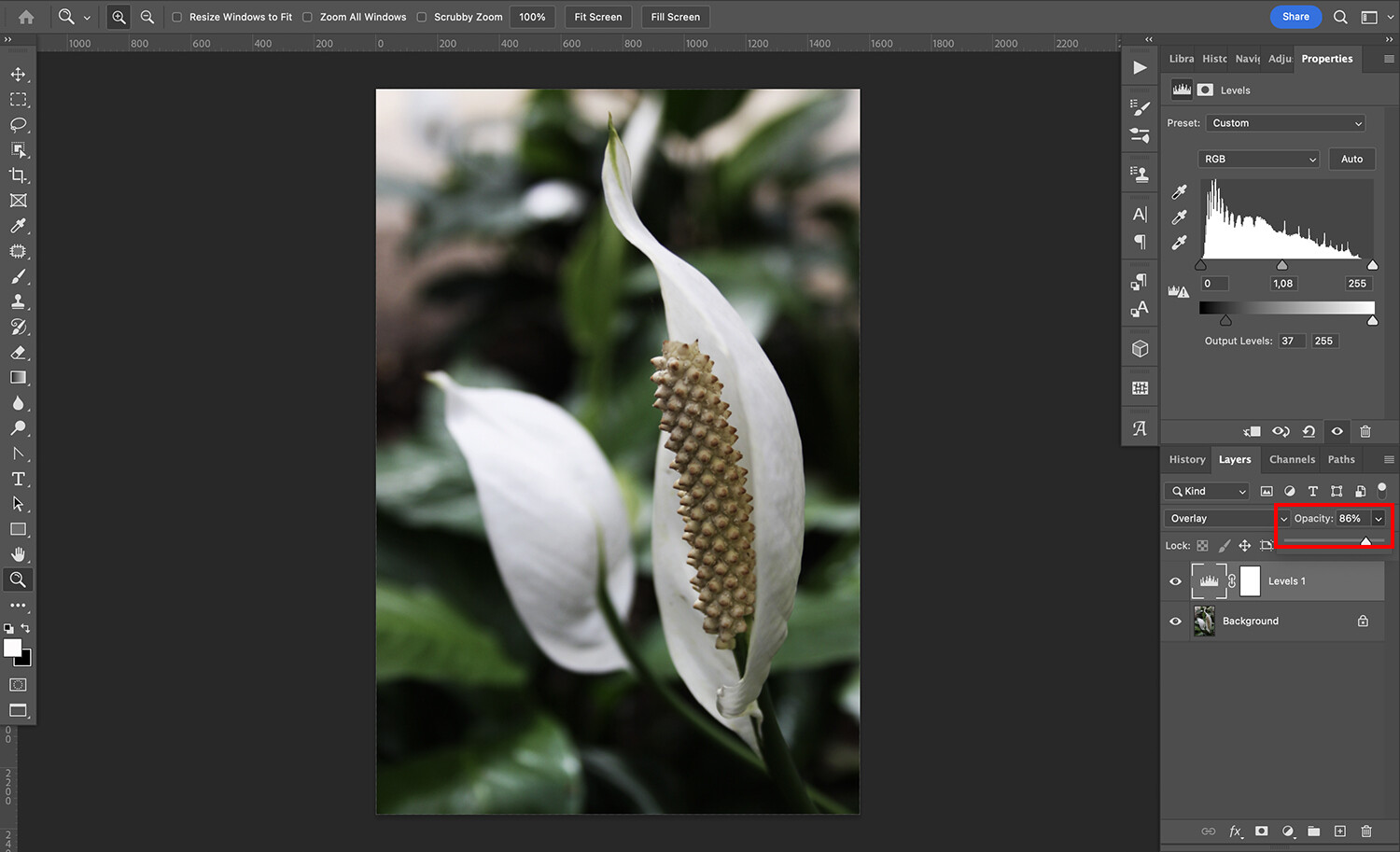The height and width of the screenshot is (852, 1400).
Task: Toggle visibility of the Levels 1 layer
Action: tap(1175, 580)
